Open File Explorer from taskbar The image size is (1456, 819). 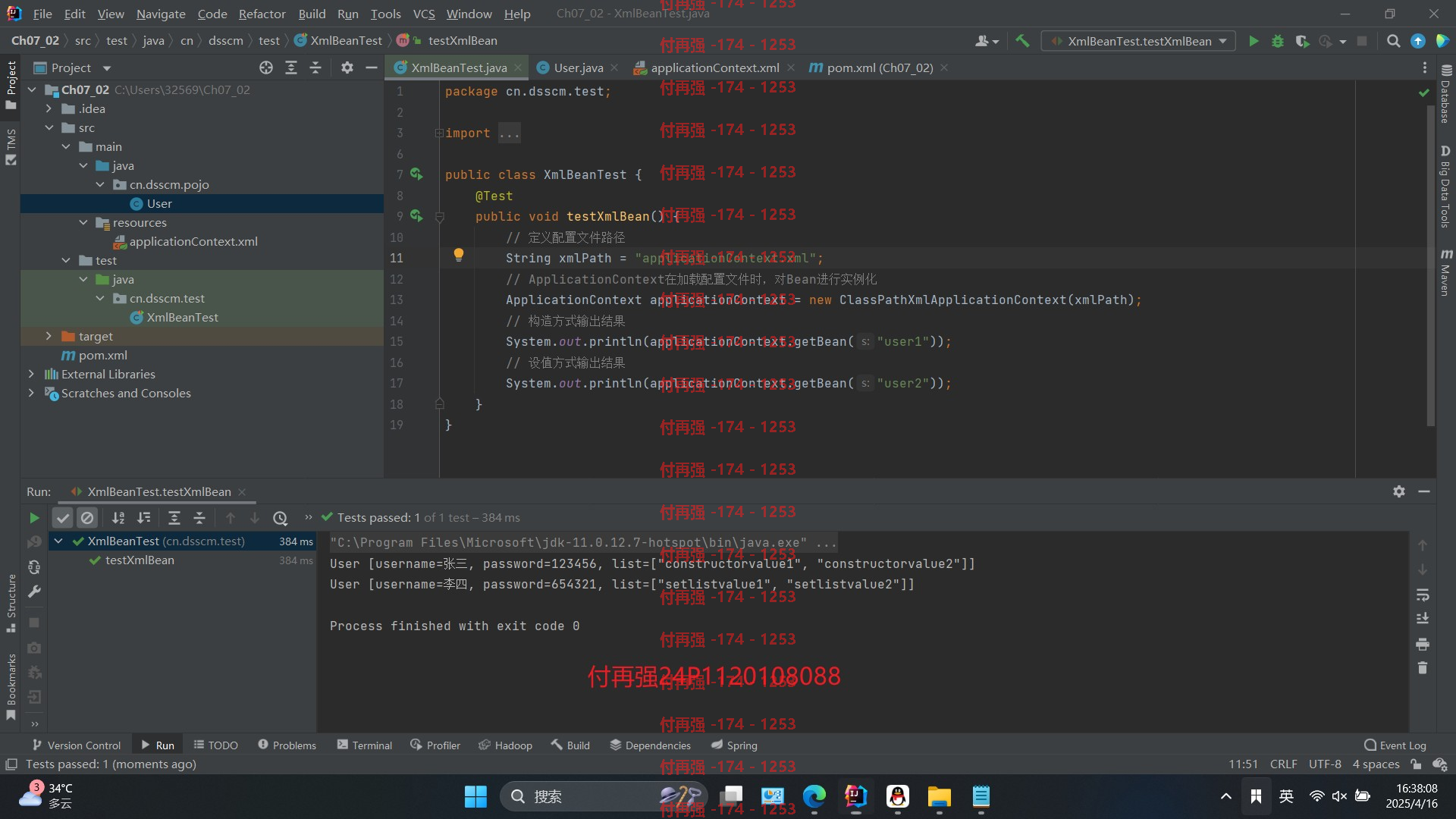point(939,796)
